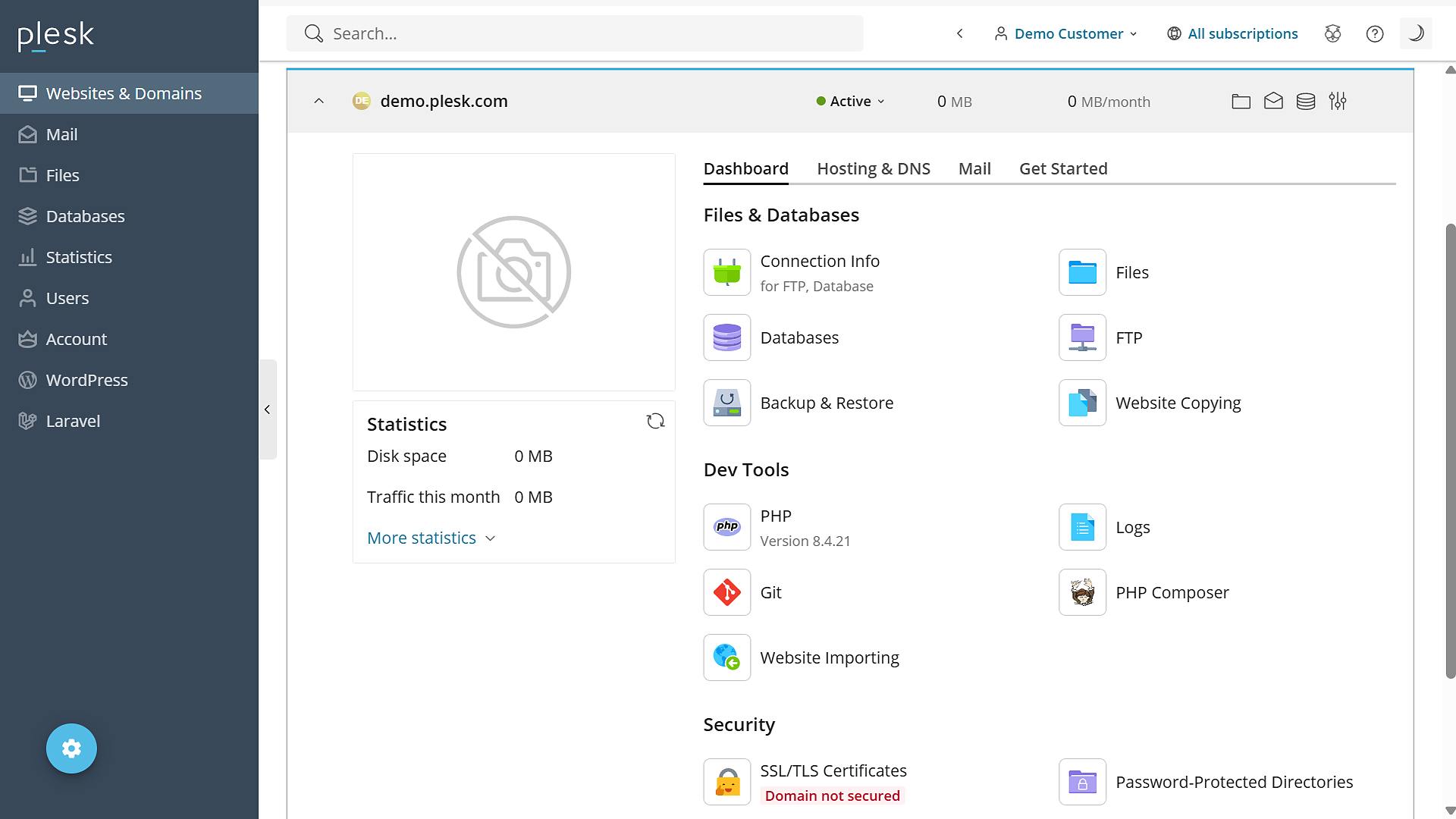Click the Domain not secured warning badge

[832, 795]
